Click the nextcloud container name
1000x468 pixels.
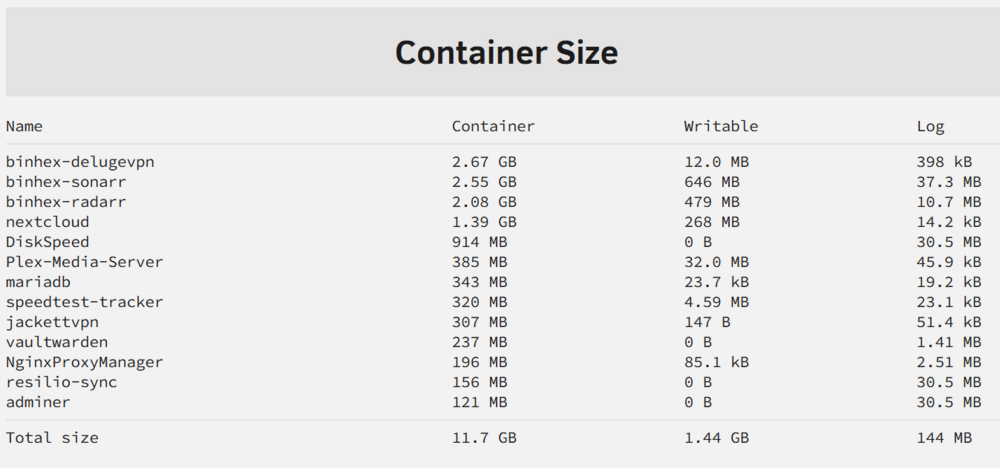pos(48,222)
